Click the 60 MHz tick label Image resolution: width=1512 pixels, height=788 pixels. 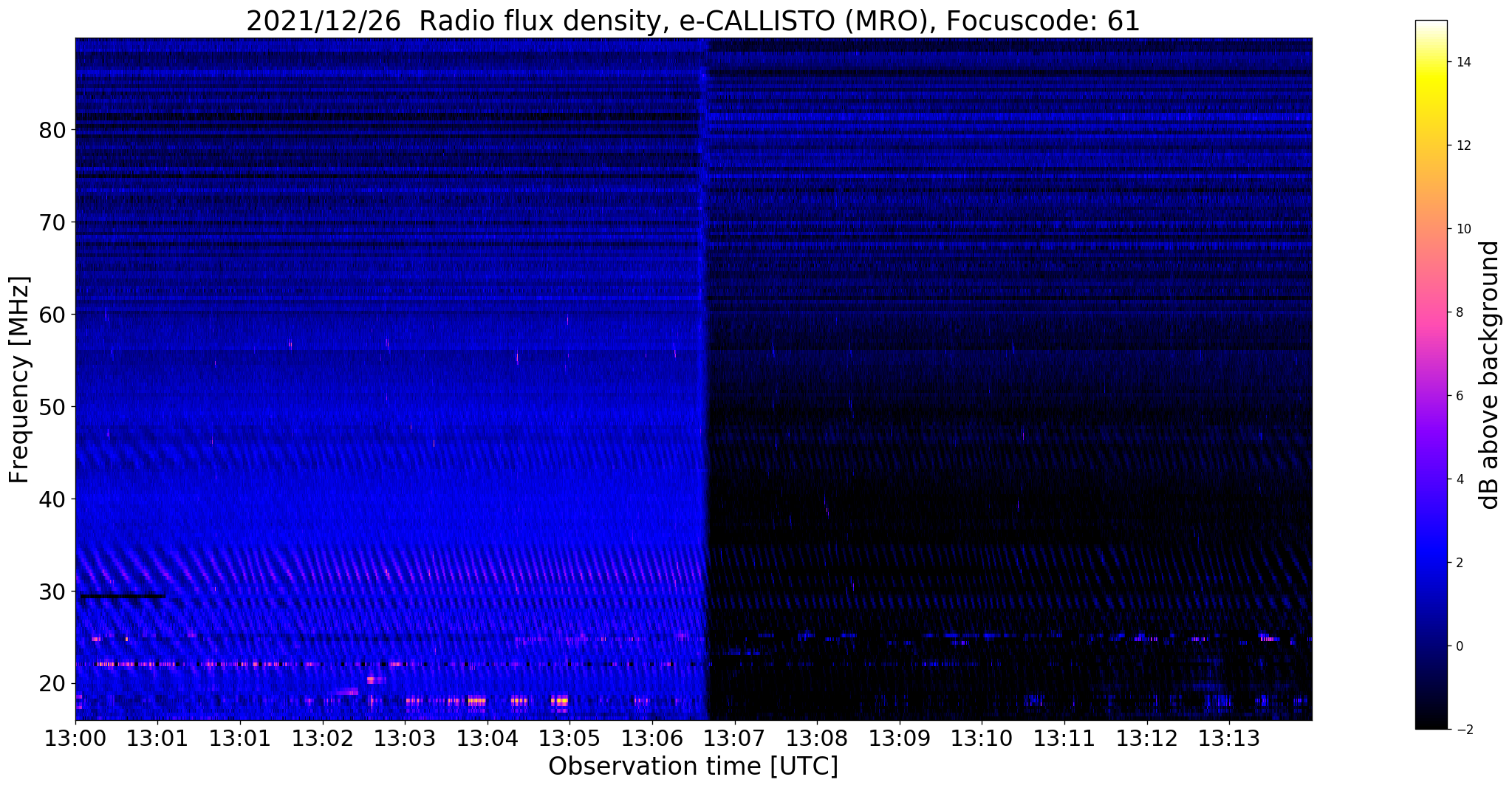pyautogui.click(x=52, y=315)
